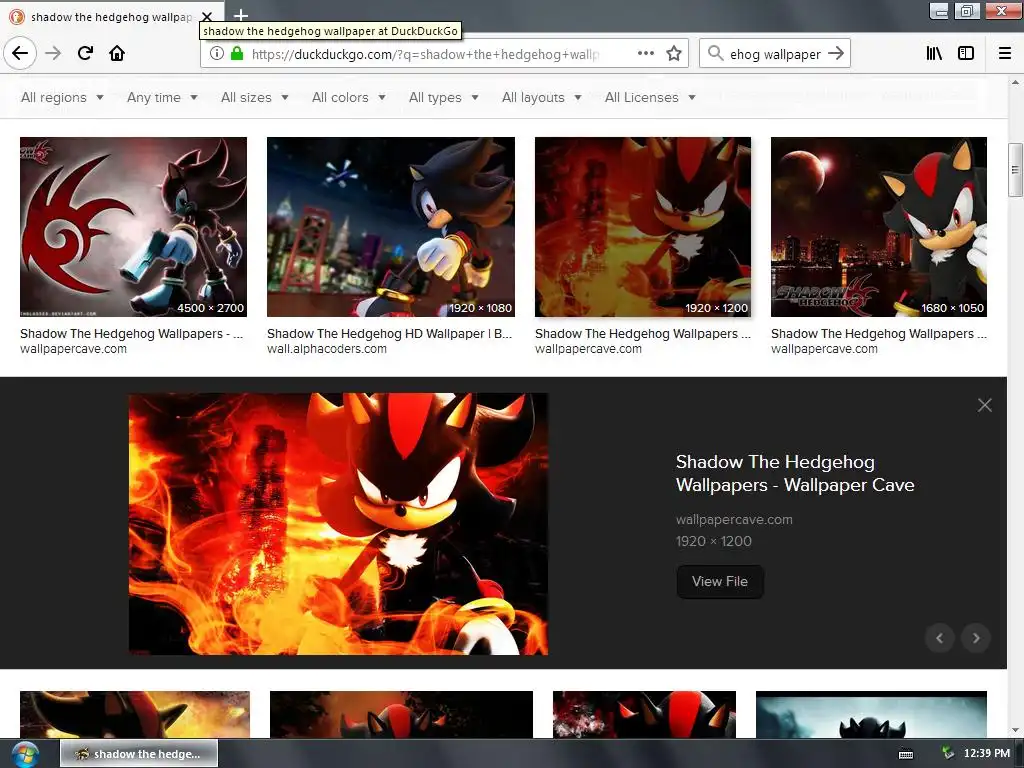Open the 4500 × 2700 Shadow with gun thumbnail
Viewport: 1024px width, 768px height.
tap(133, 227)
